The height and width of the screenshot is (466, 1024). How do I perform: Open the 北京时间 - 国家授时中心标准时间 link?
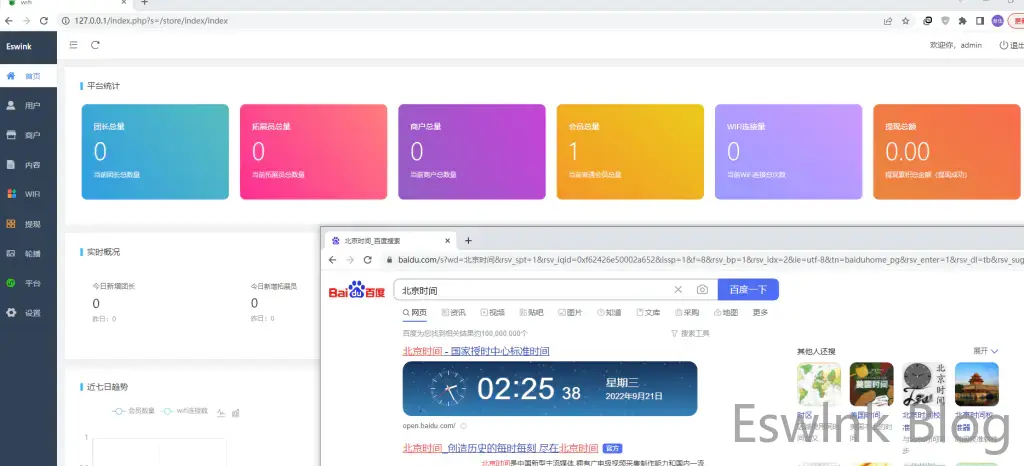point(476,351)
